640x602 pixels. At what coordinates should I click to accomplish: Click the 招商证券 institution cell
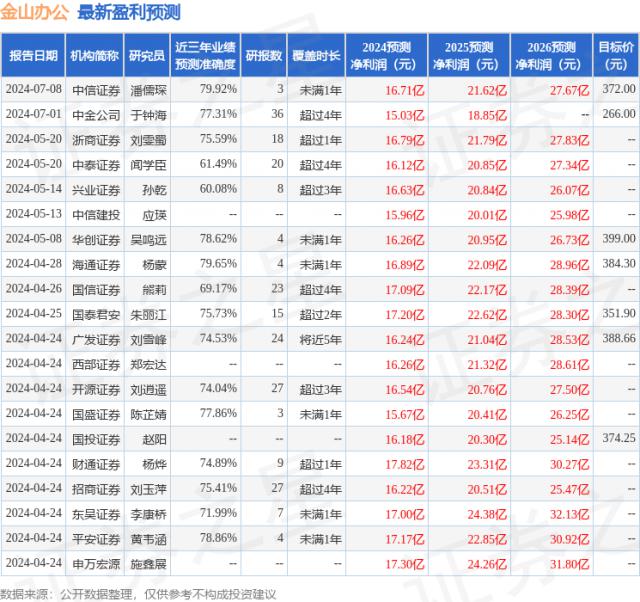[x=96, y=489]
